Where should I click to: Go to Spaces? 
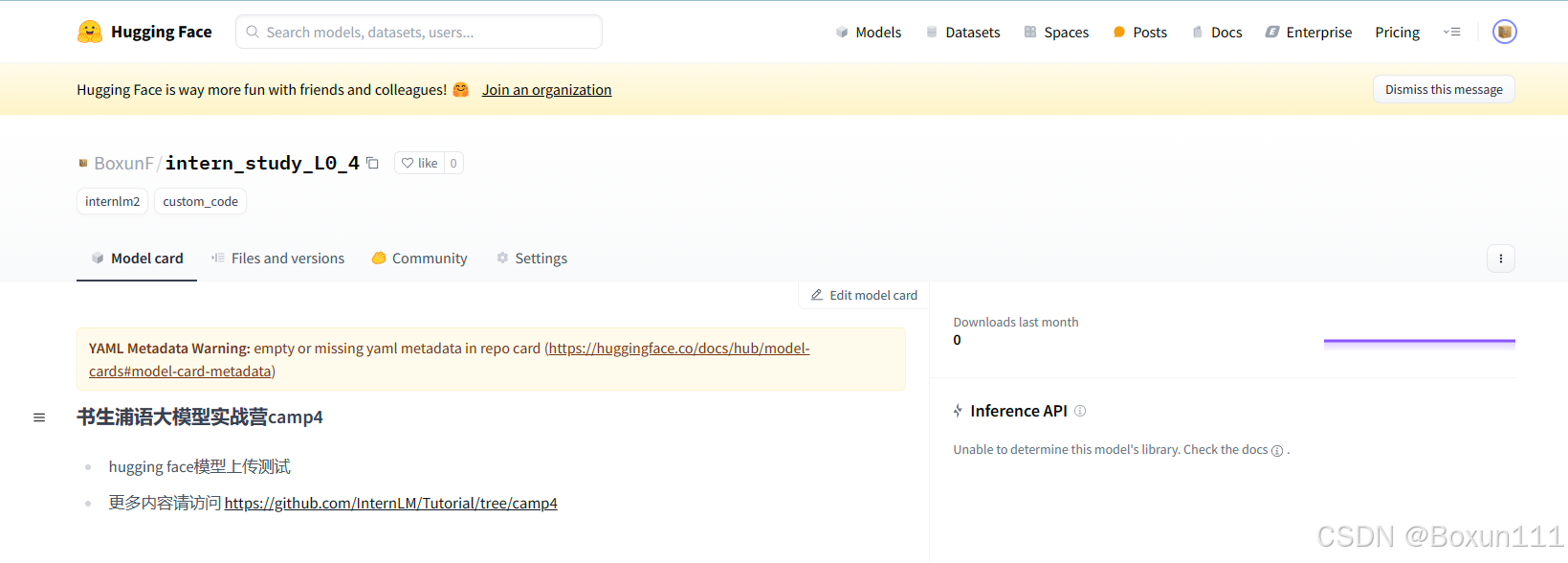[1056, 32]
